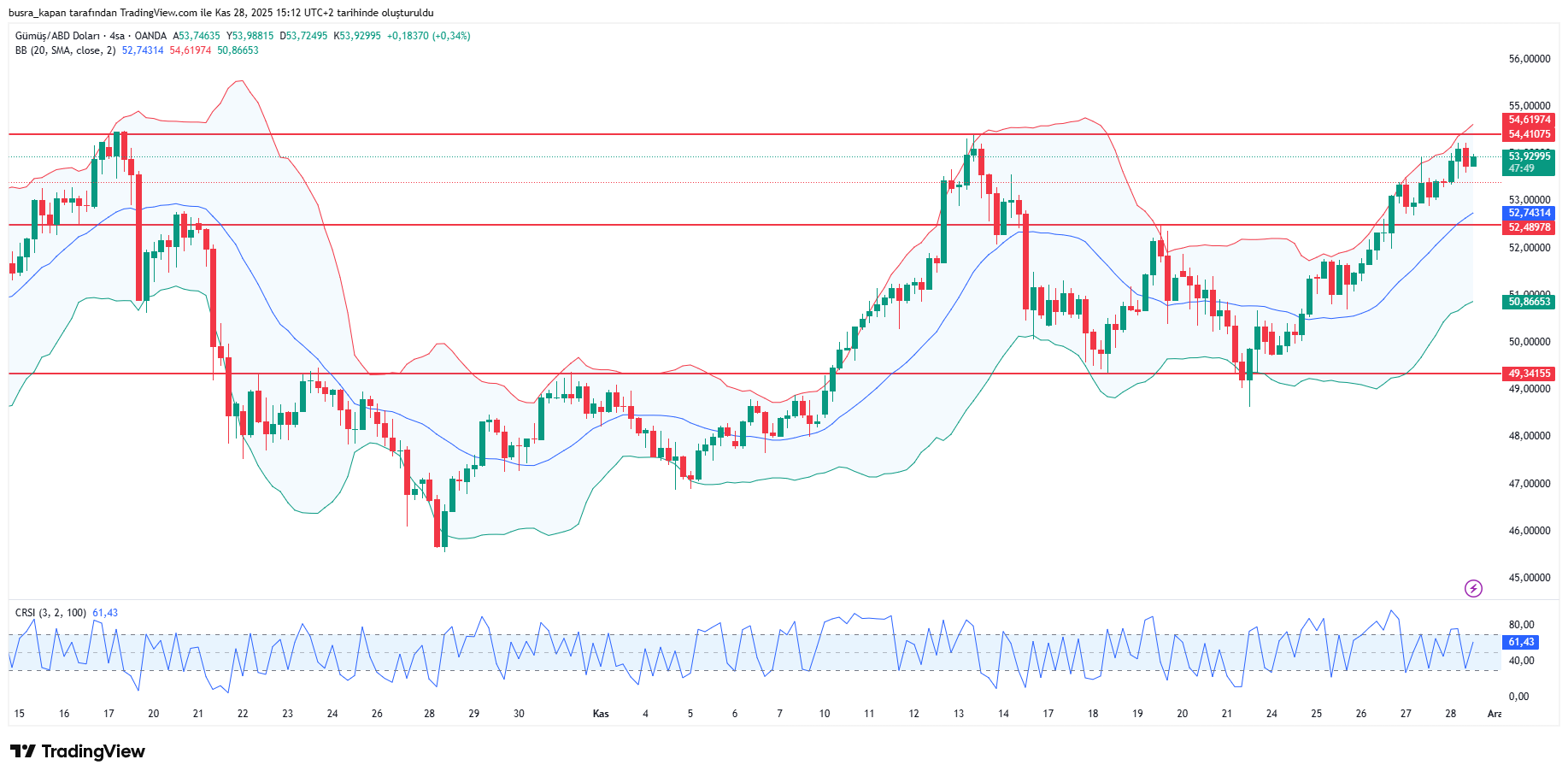
Task: Click the purple lightning bolt icon
Action: [x=1473, y=588]
